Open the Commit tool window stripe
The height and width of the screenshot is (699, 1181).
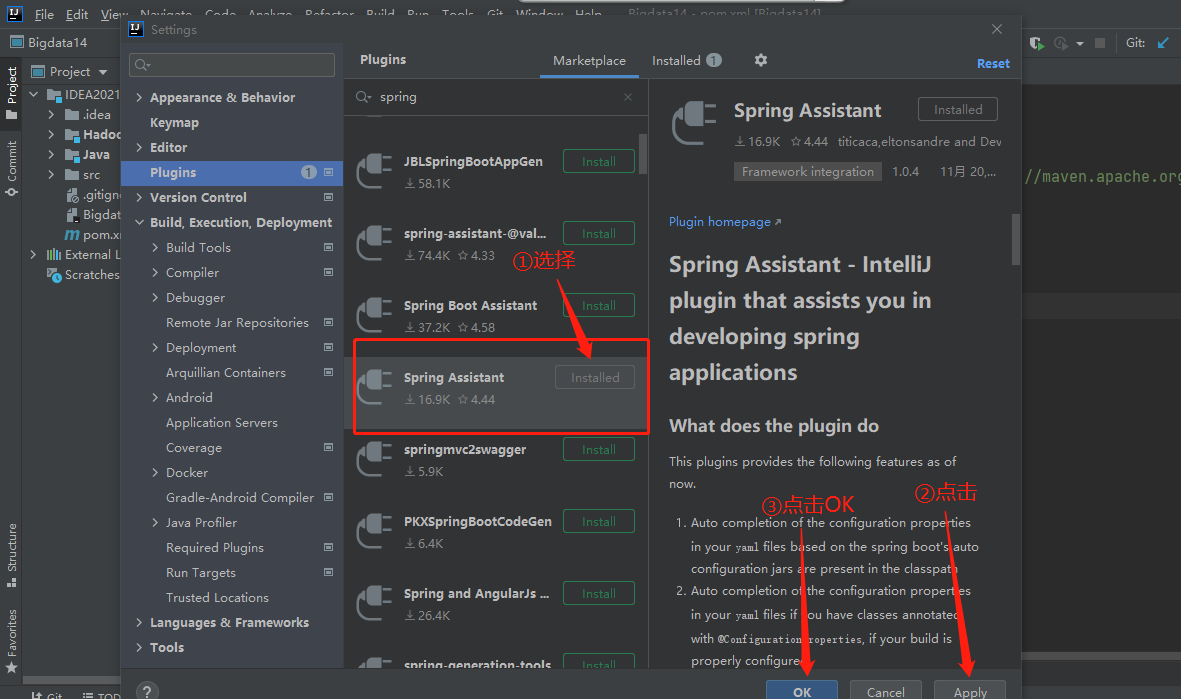pyautogui.click(x=11, y=168)
